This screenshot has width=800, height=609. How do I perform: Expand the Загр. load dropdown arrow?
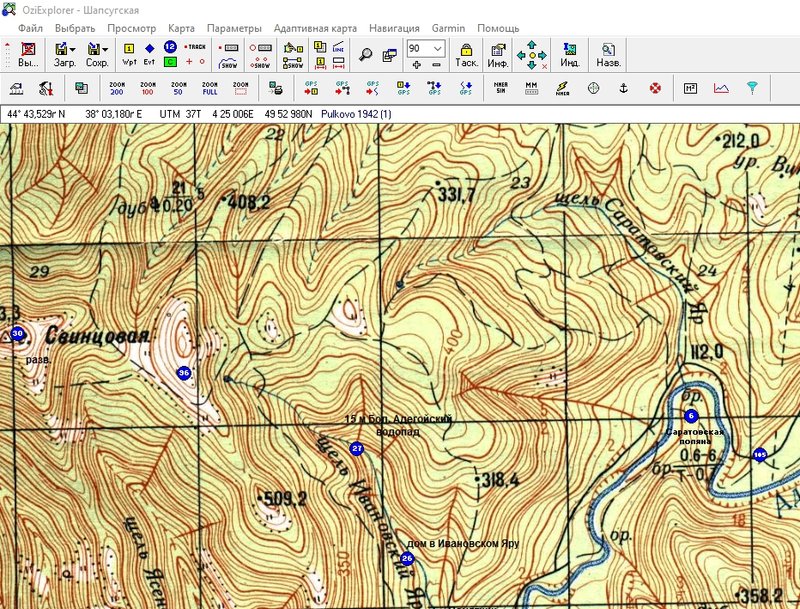[73, 49]
